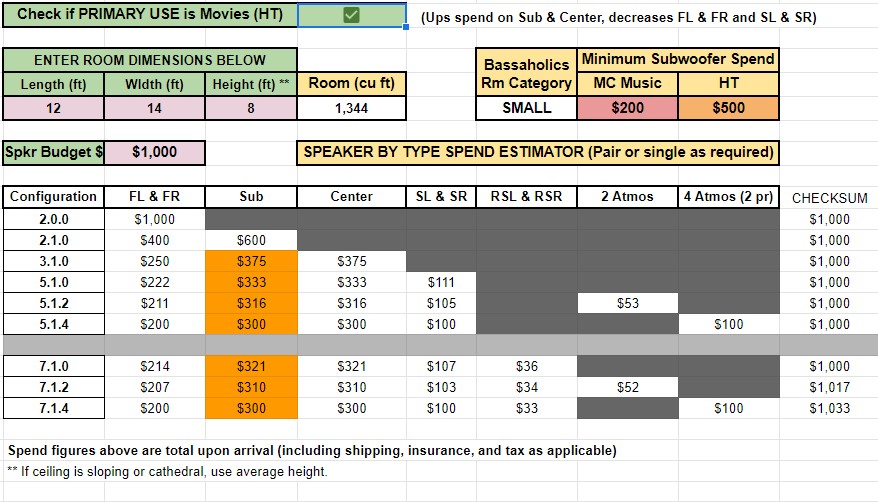
Task: Click the Speaker By Type Spend Estimator header
Action: (537, 153)
